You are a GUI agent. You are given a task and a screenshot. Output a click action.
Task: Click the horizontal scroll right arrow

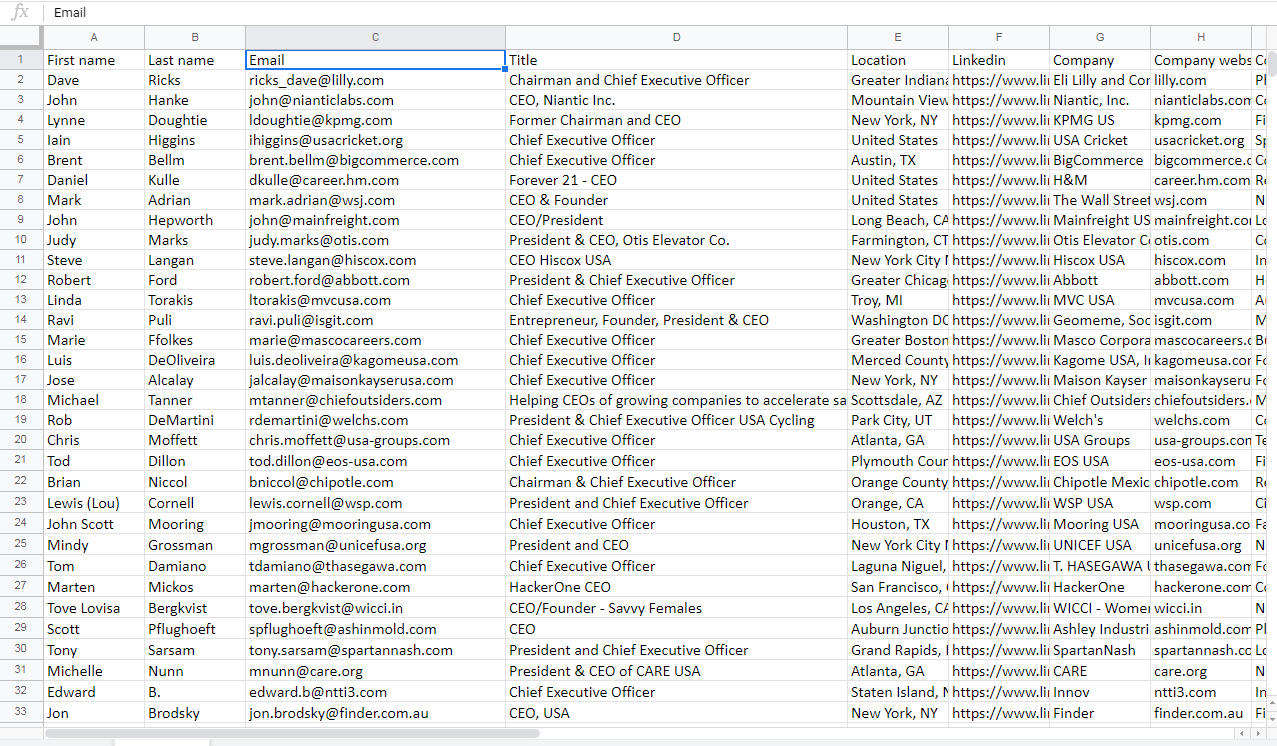point(1260,733)
